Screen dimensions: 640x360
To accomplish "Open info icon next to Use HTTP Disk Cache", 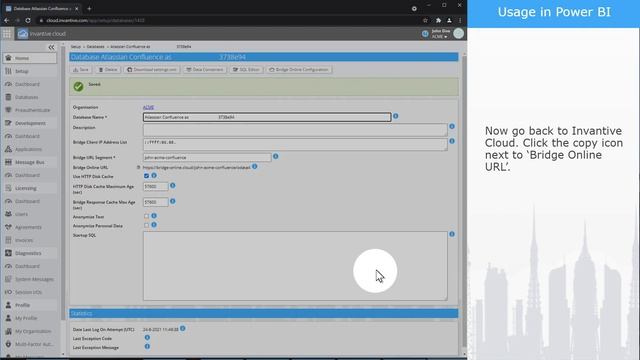I will pos(154,176).
